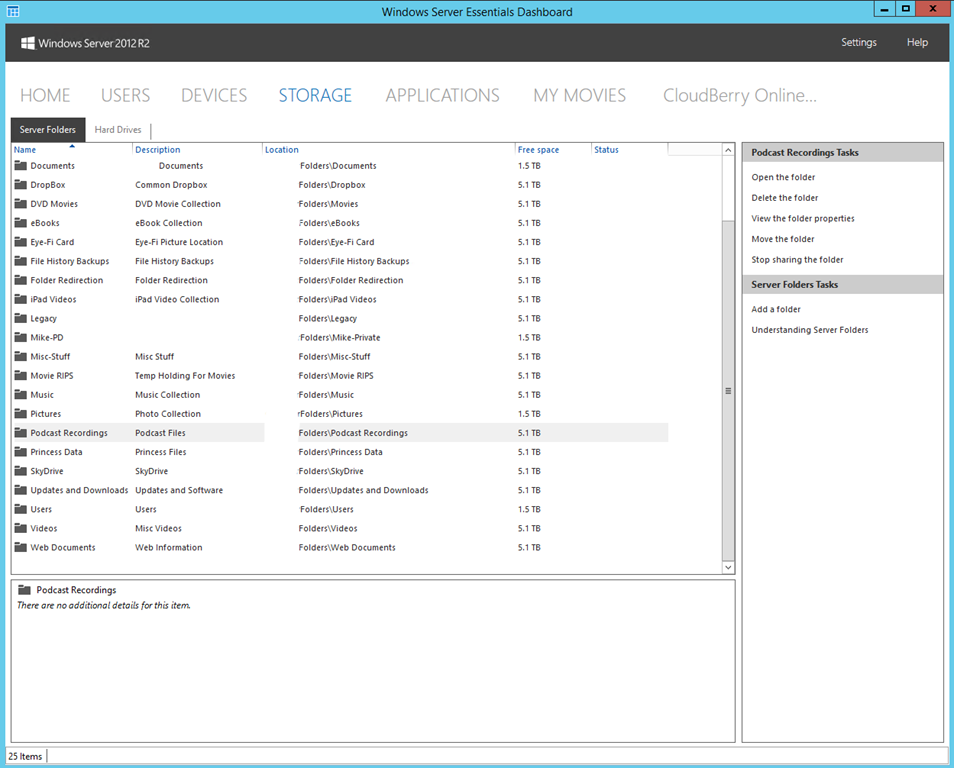Click the DropBox folder icon

point(21,184)
